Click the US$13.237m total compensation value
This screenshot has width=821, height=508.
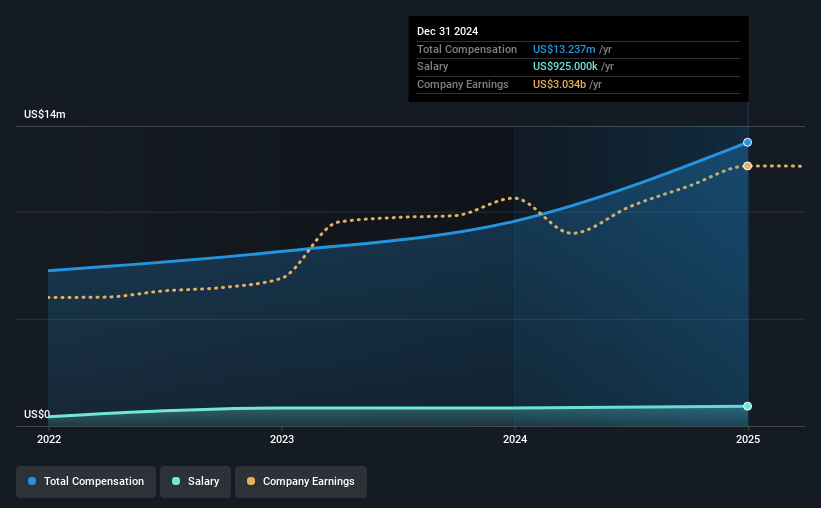pyautogui.click(x=564, y=49)
